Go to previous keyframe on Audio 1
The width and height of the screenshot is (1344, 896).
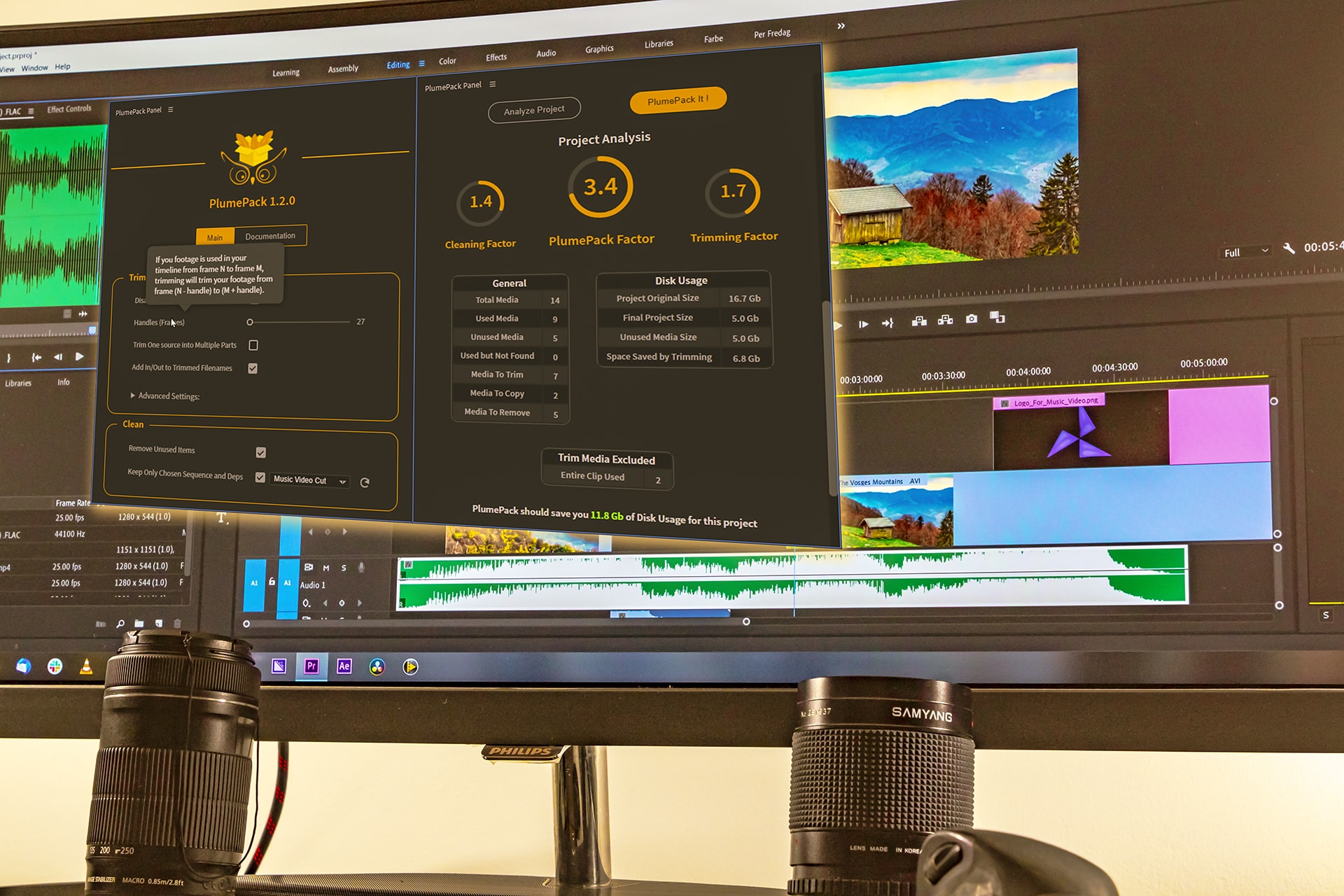click(x=325, y=603)
